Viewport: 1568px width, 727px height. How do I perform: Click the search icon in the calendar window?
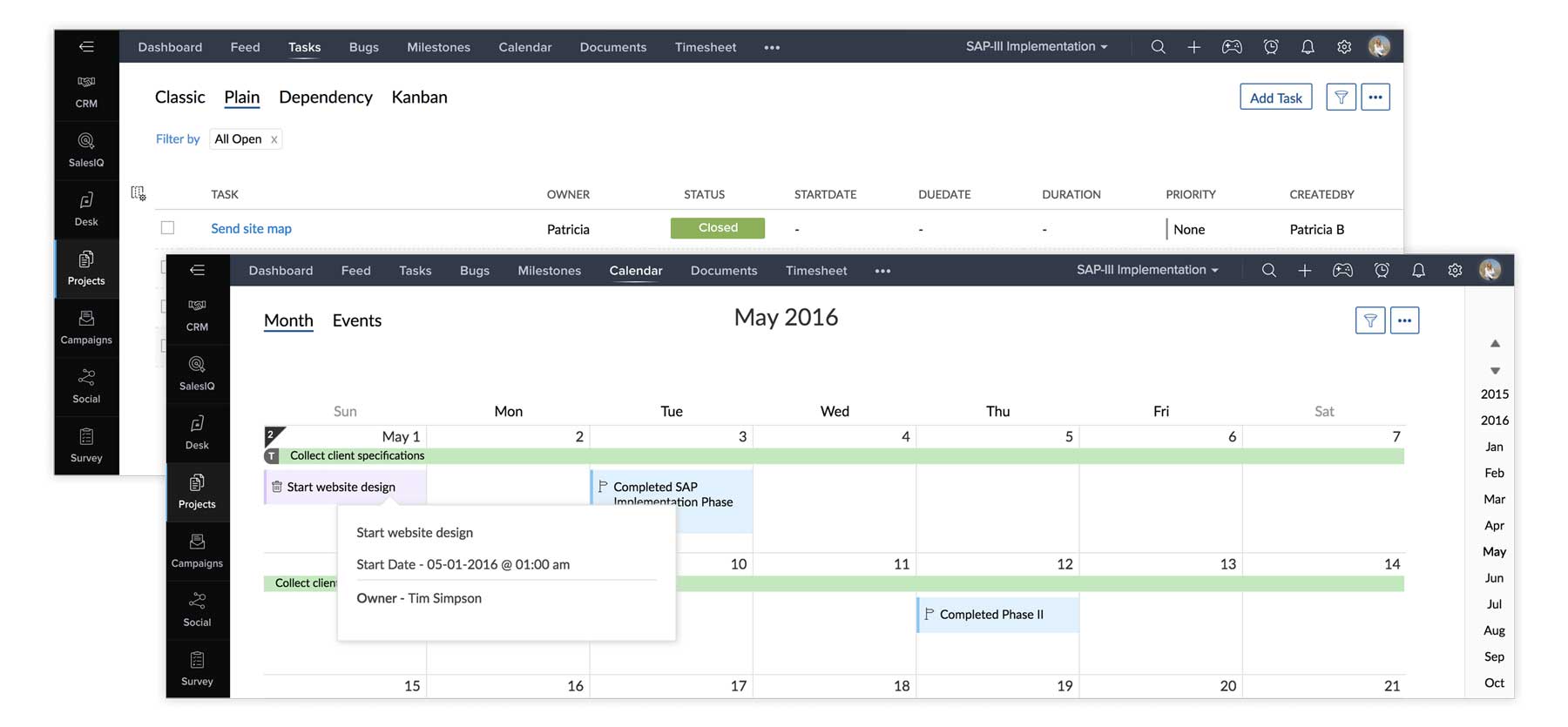[1268, 271]
